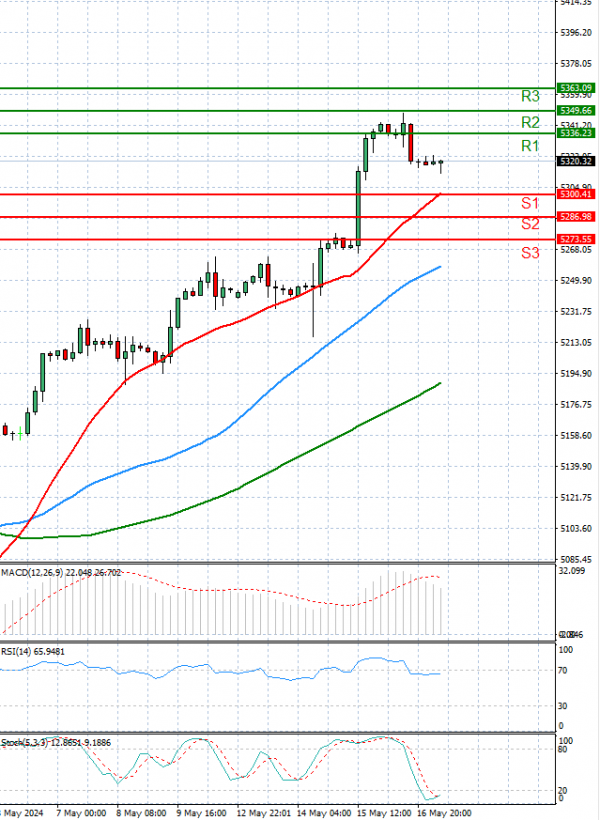The width and height of the screenshot is (600, 820).
Task: Click the 12 May 22:01 time label
Action: (264, 813)
